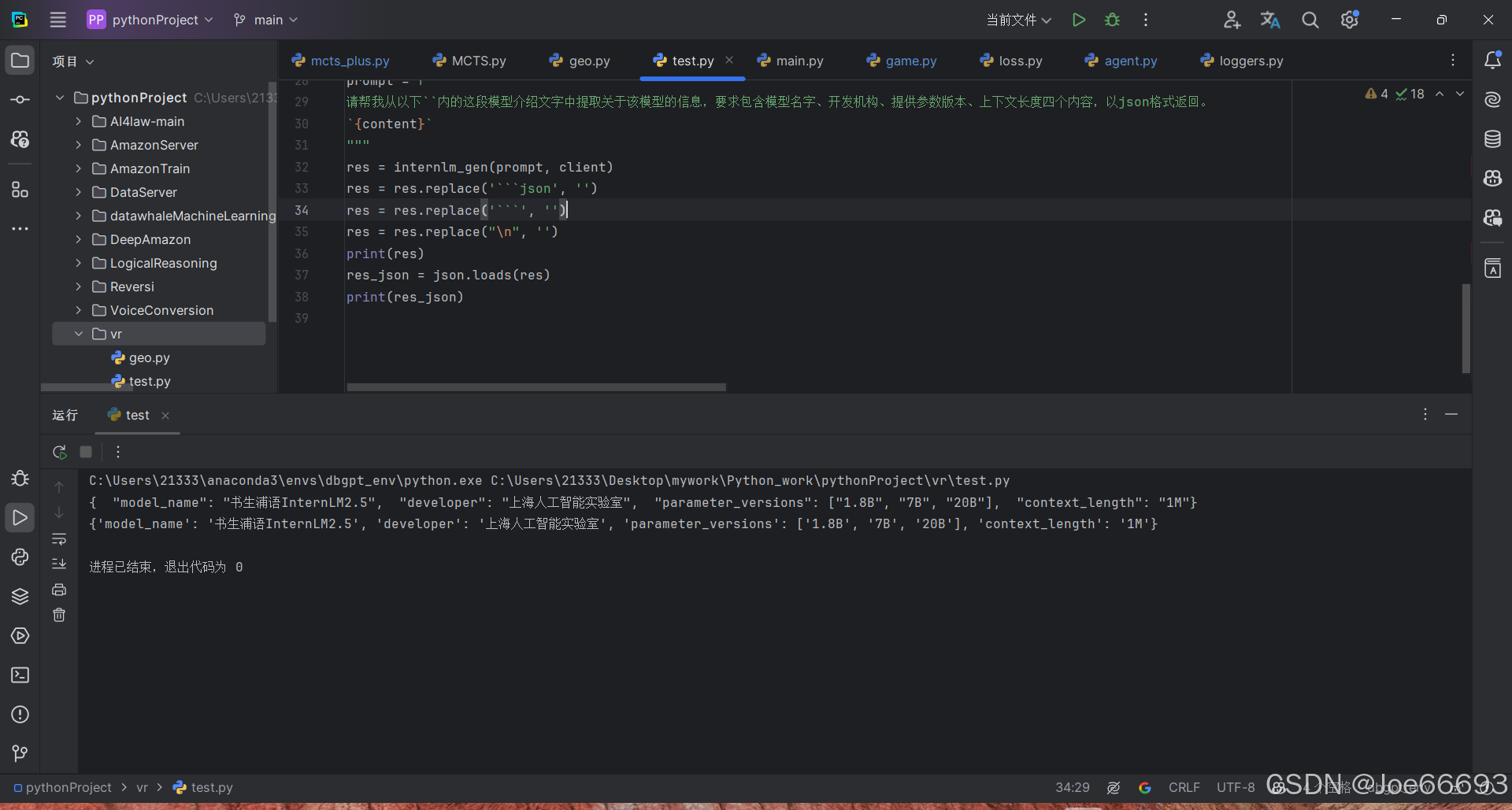Toggle Project tool window folder icon
Screen dimensions: 1512x810
(x=20, y=61)
